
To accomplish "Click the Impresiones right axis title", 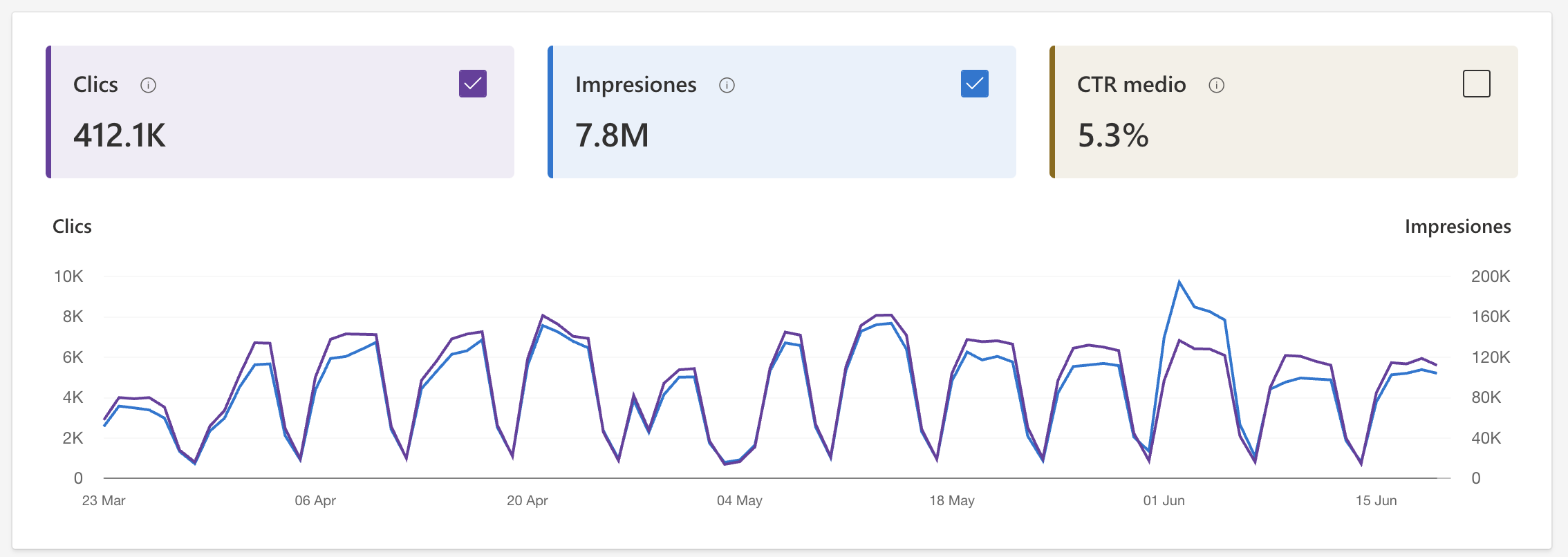I will 1458,227.
